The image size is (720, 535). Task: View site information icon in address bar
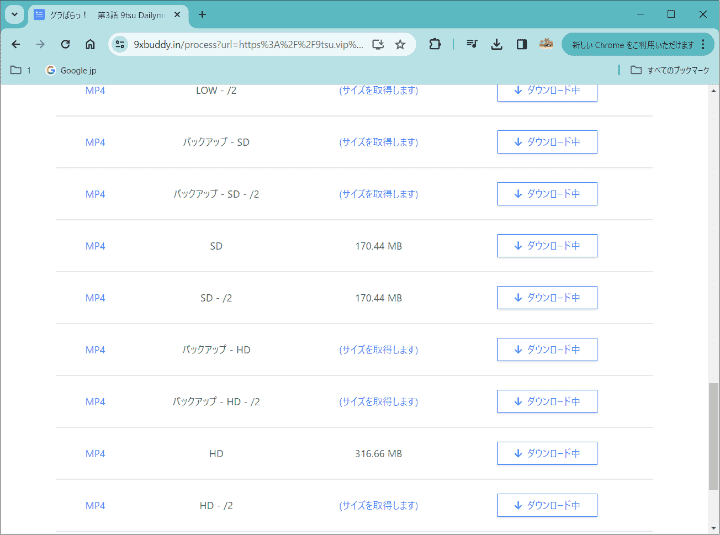(x=120, y=44)
